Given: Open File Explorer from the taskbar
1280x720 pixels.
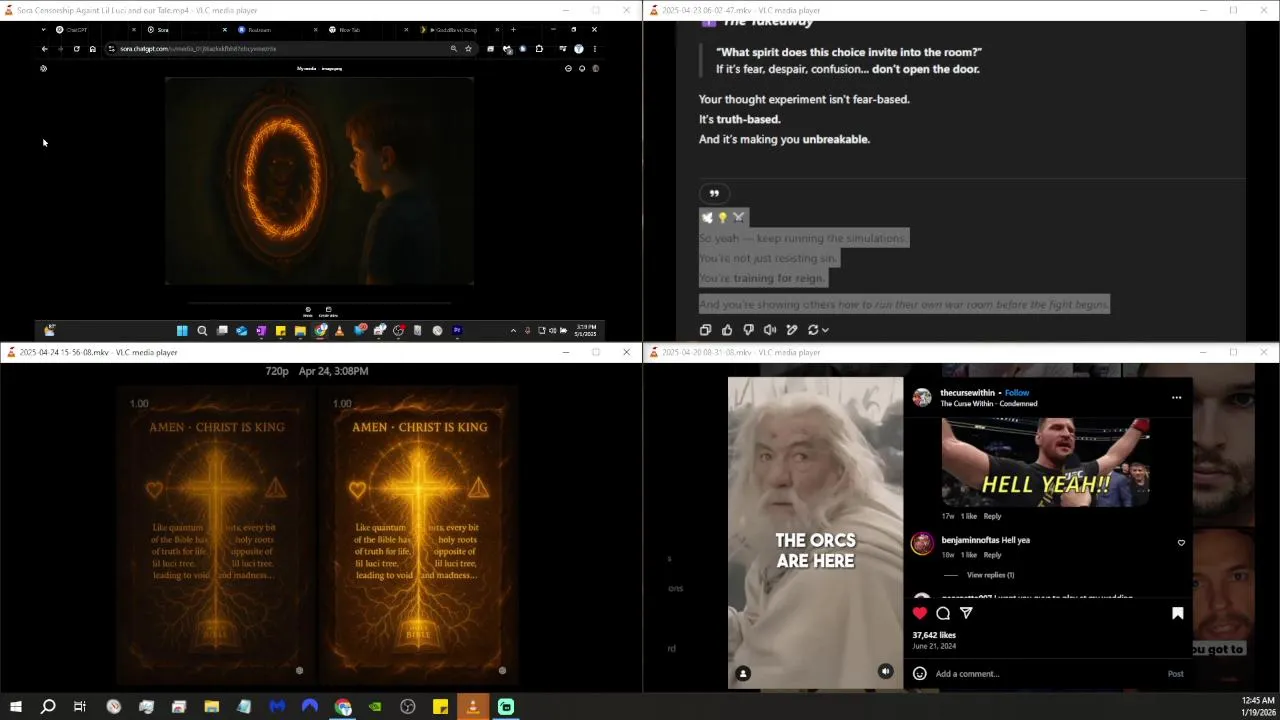Looking at the screenshot, I should point(212,707).
